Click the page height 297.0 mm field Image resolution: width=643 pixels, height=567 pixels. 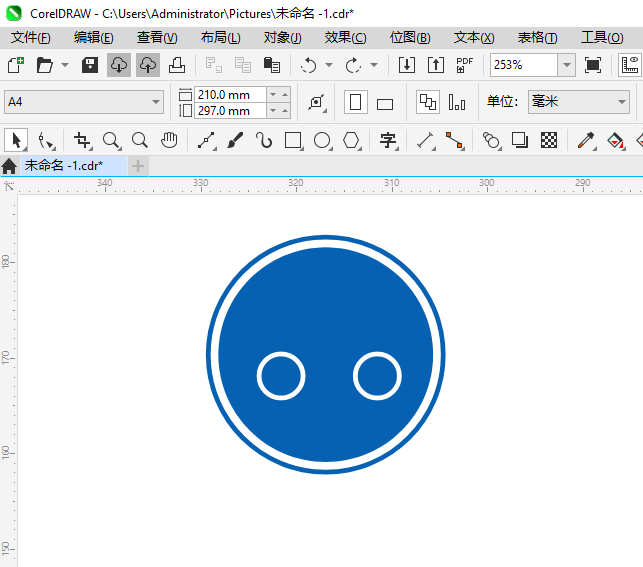(230, 111)
